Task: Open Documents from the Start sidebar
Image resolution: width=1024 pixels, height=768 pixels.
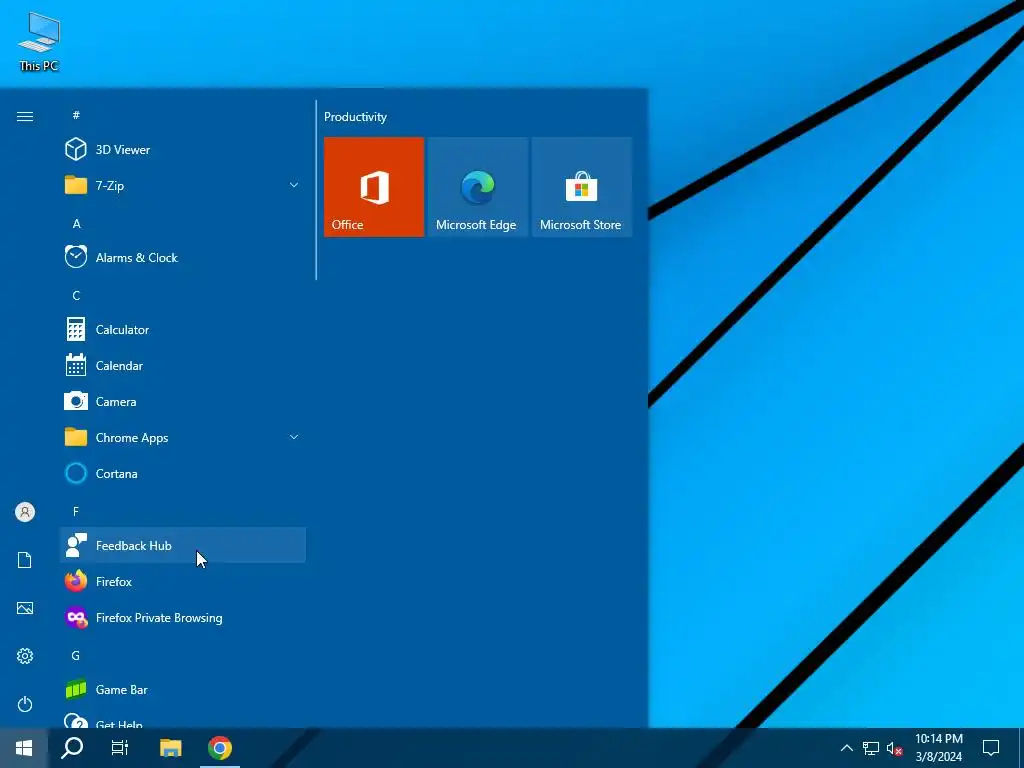Action: 25,560
